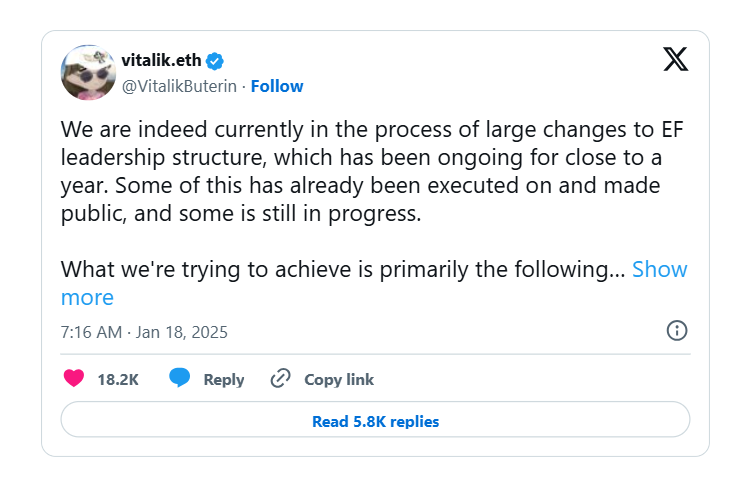Viewport: 740px width, 487px height.
Task: Click the X logo icon
Action: 676,59
